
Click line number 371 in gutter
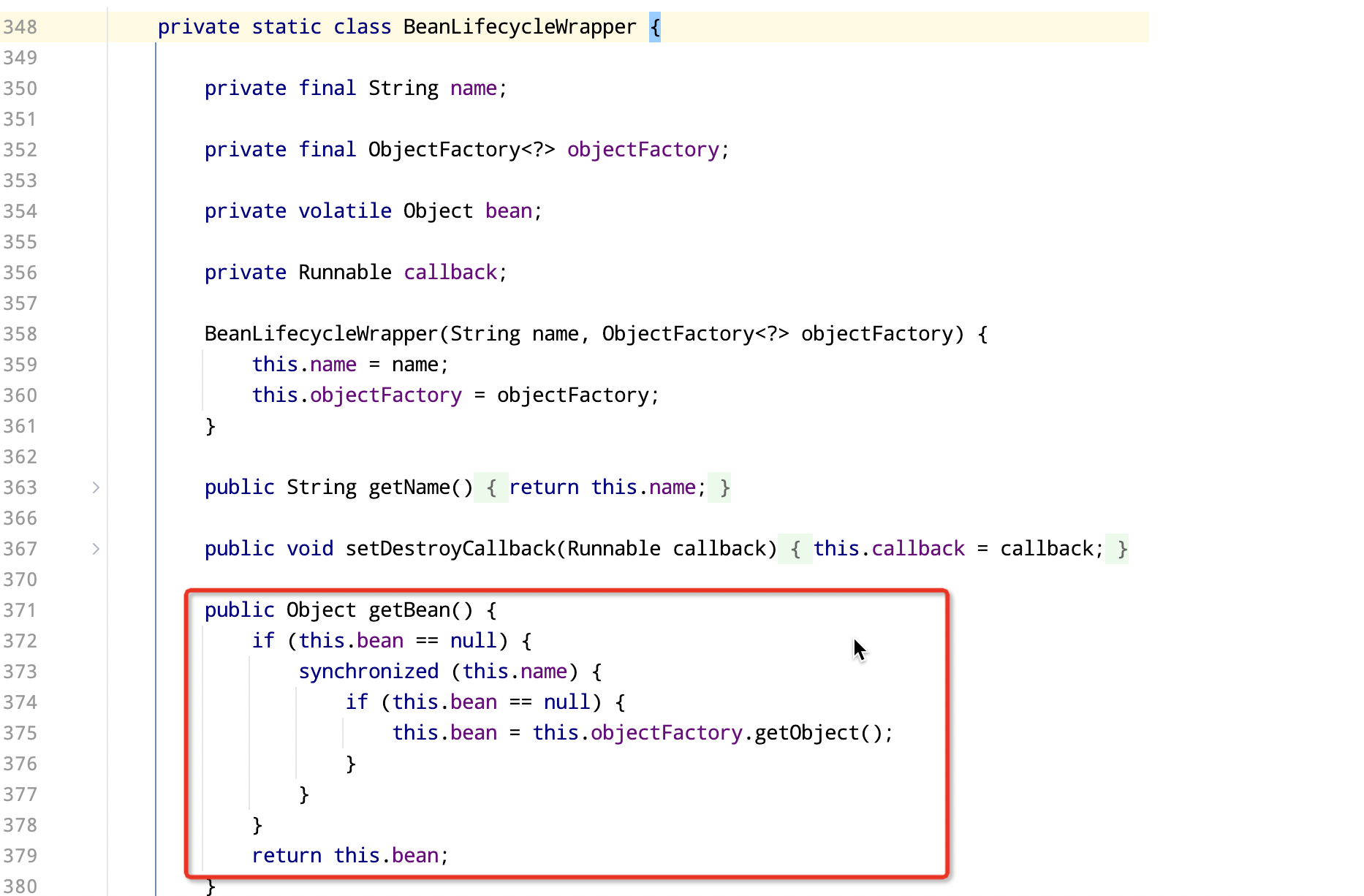20,610
